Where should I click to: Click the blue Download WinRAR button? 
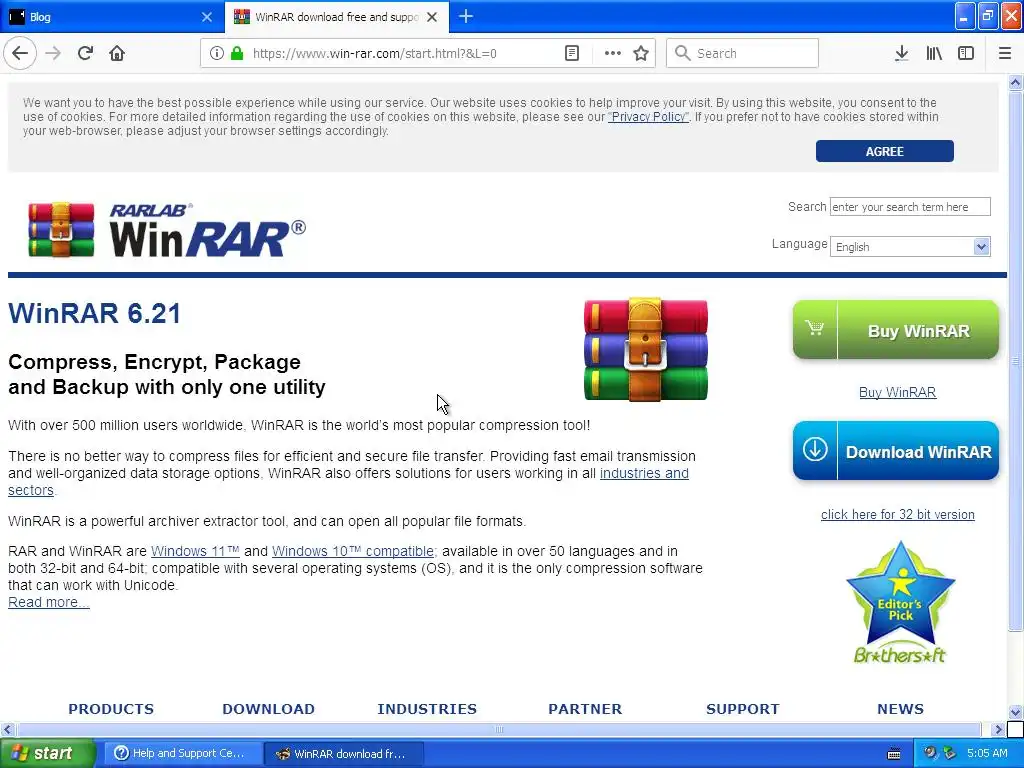(895, 451)
